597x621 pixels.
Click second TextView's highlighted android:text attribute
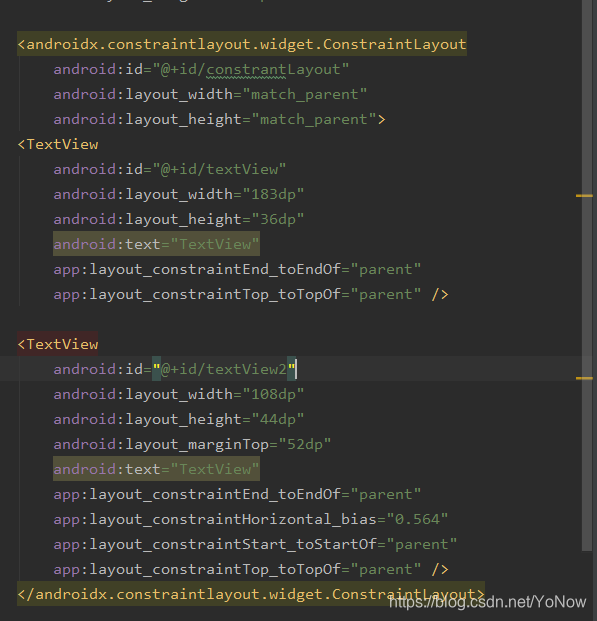click(156, 469)
